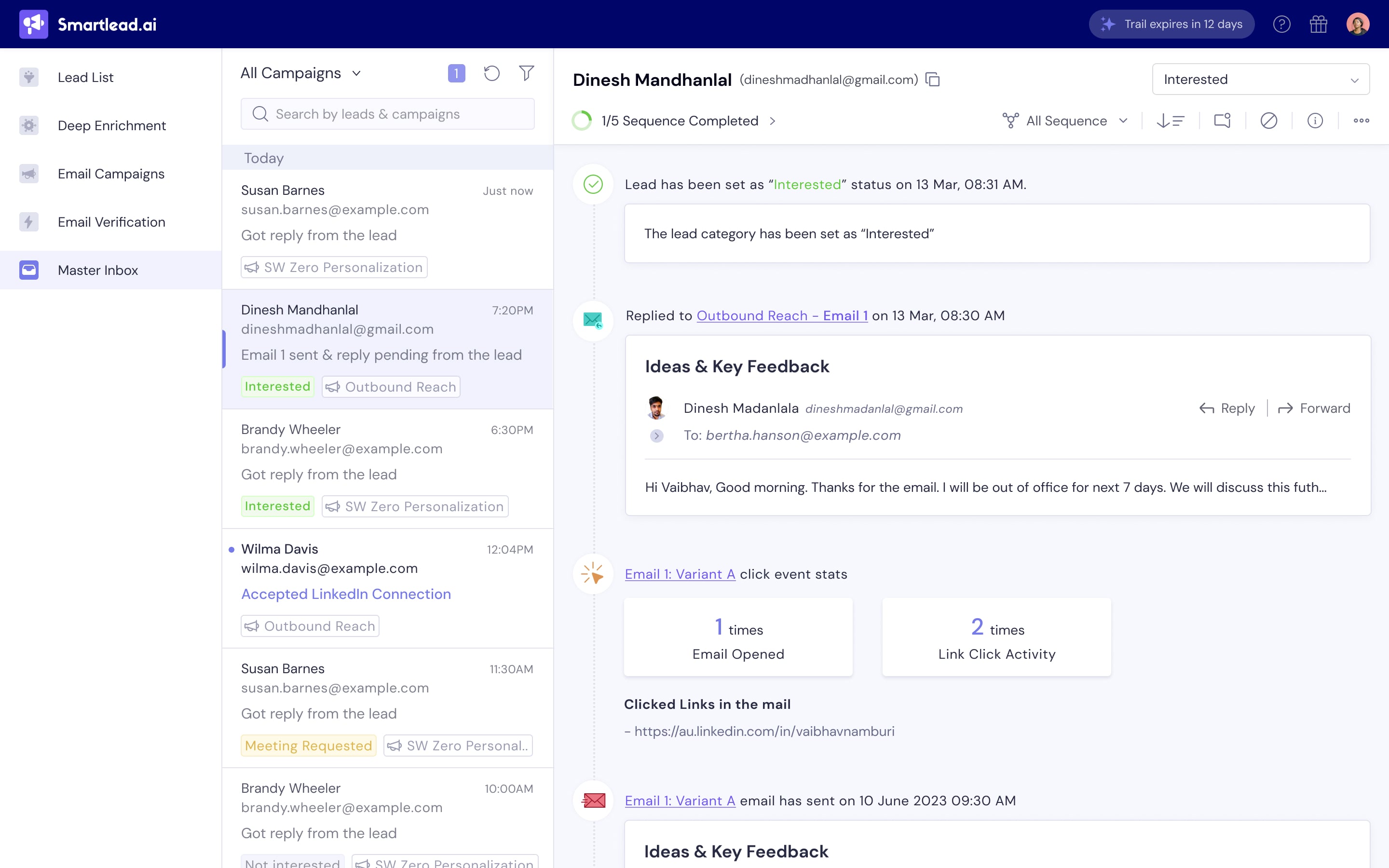The height and width of the screenshot is (868, 1389).
Task: Open the Interested status dropdown
Action: tap(1260, 80)
